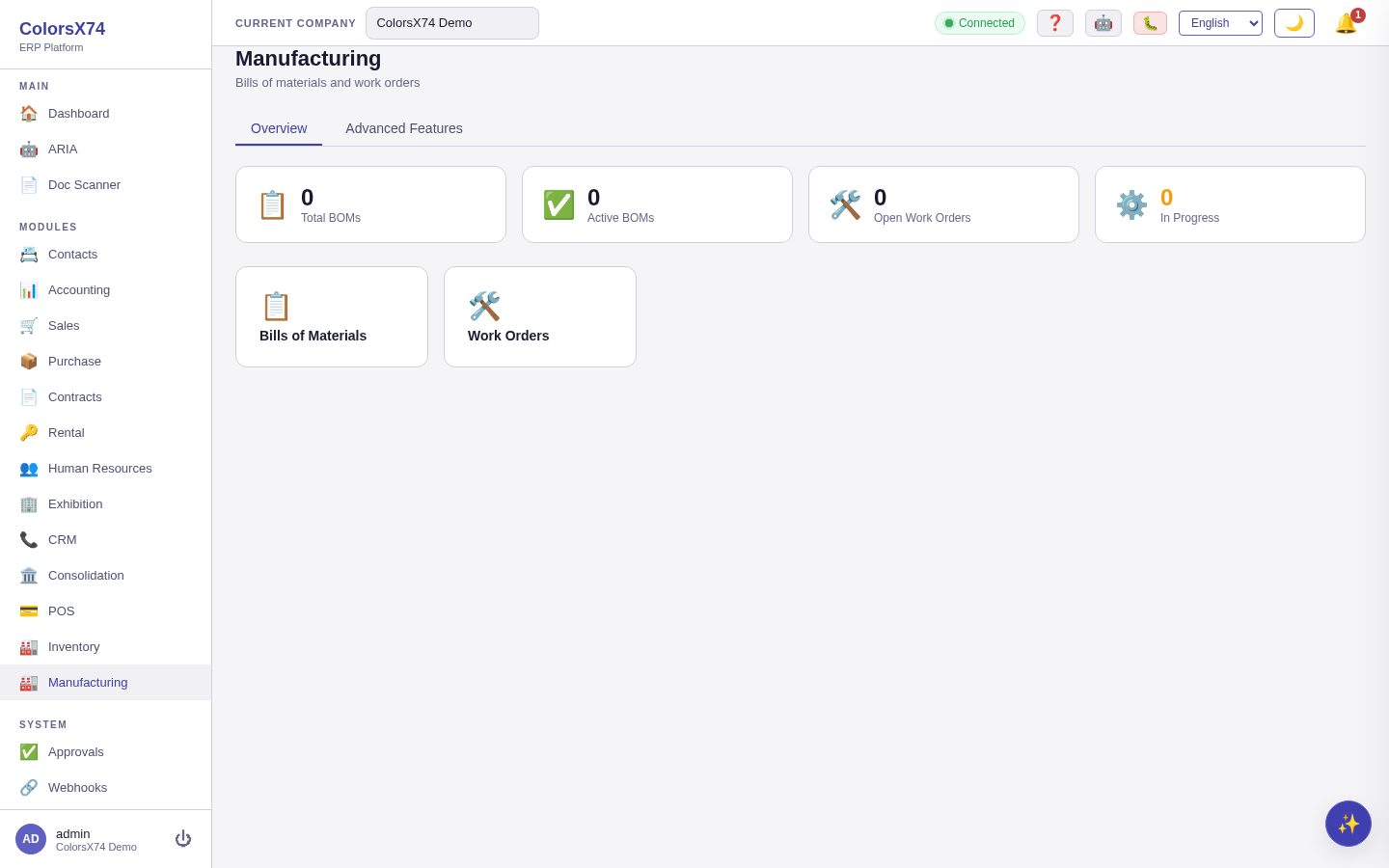Switch to the Advanced Features tab
Screen dimensions: 1389x868
point(404,128)
